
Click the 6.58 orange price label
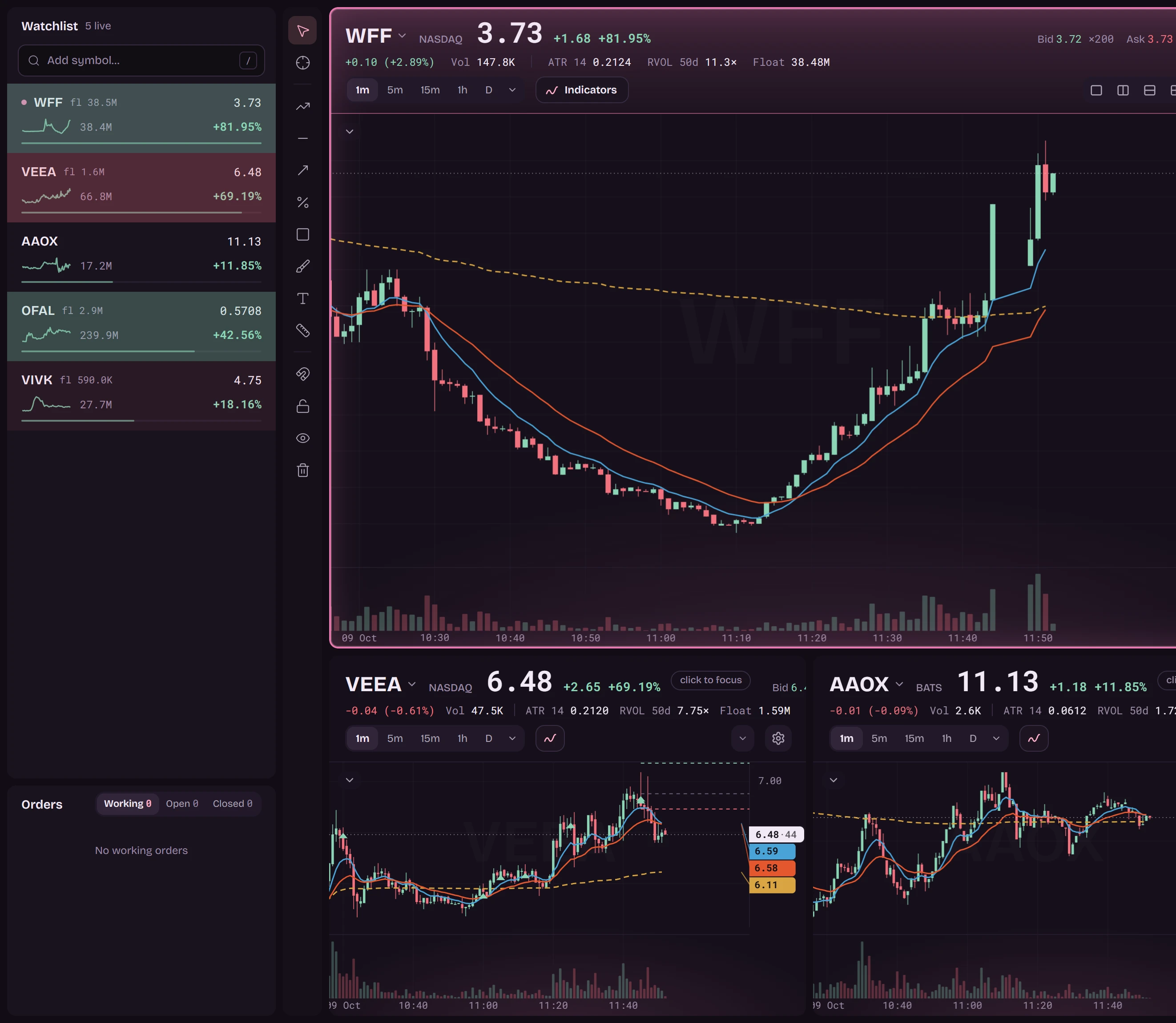click(x=773, y=868)
